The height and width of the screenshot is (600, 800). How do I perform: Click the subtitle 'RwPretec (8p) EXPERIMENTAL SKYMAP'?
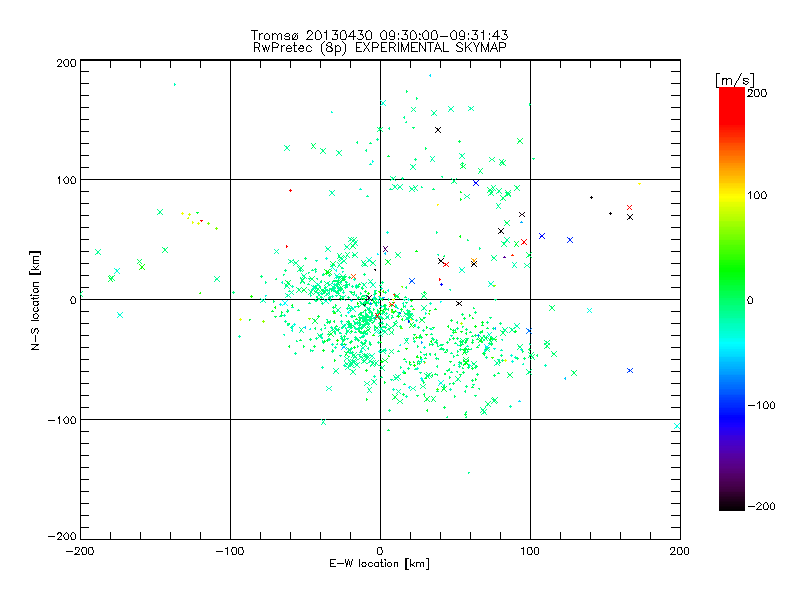(x=380, y=48)
